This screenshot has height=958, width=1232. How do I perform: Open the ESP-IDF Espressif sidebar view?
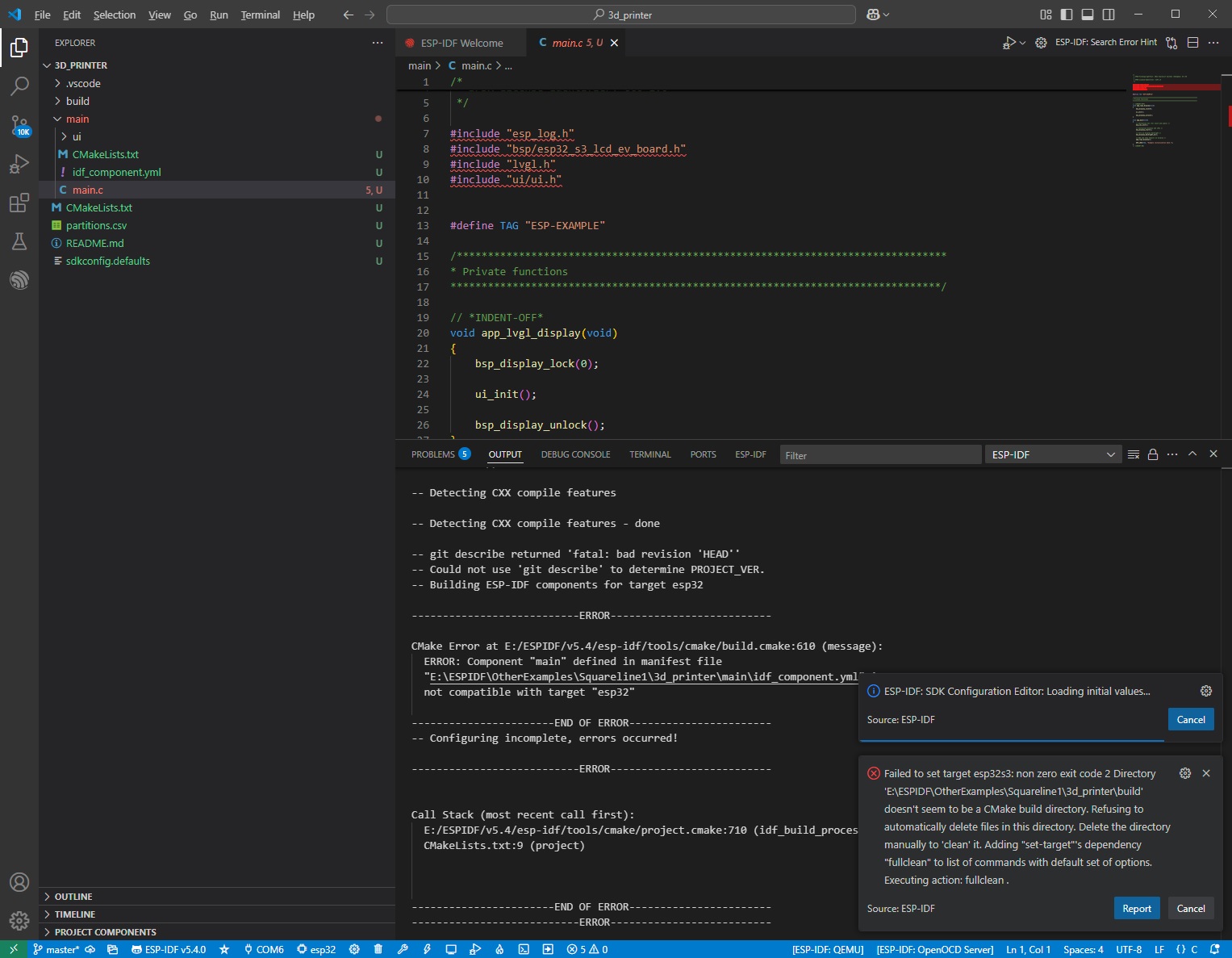(19, 280)
